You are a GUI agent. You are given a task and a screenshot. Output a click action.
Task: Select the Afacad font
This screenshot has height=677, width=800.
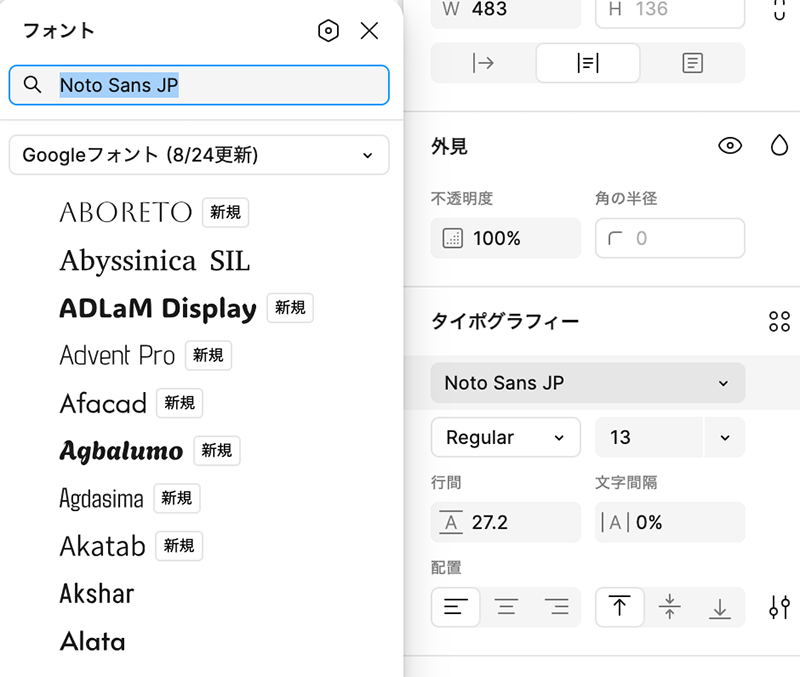[103, 403]
